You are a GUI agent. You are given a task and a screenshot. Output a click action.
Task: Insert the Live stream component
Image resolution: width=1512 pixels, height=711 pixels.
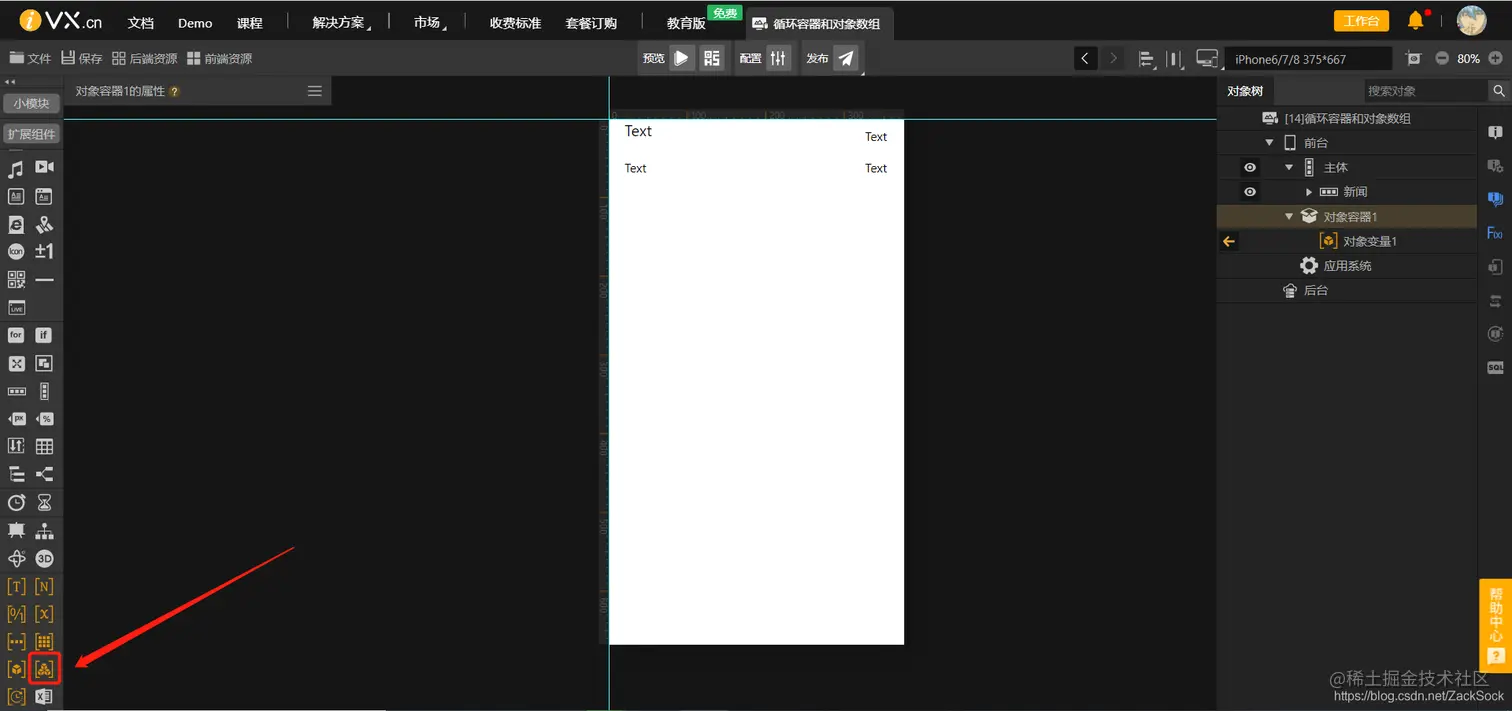pyautogui.click(x=16, y=308)
